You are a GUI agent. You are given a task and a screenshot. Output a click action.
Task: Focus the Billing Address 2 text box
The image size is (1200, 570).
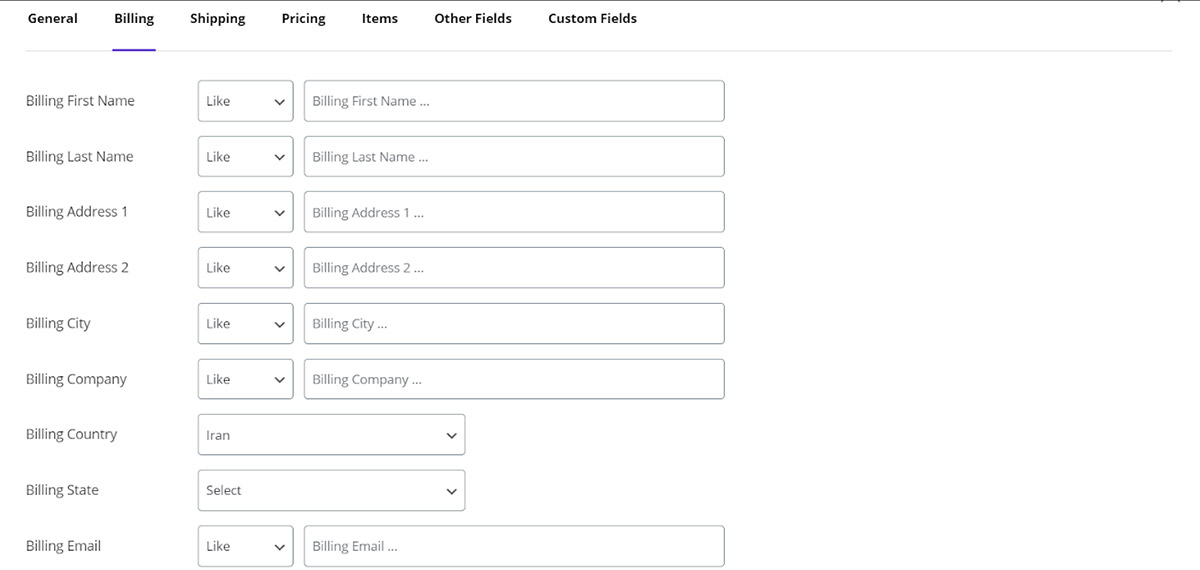coord(514,268)
